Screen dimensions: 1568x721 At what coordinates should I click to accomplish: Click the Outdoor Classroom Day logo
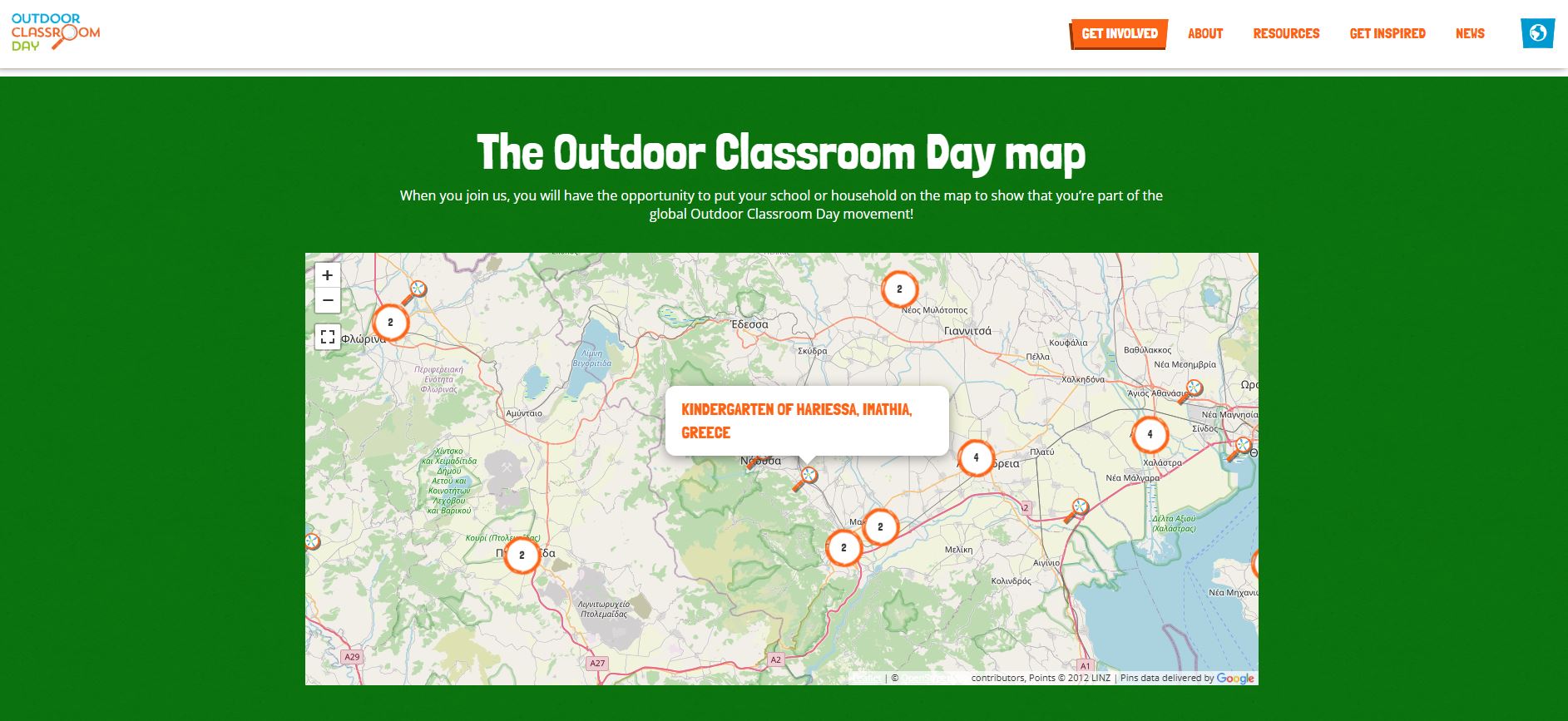pyautogui.click(x=56, y=32)
